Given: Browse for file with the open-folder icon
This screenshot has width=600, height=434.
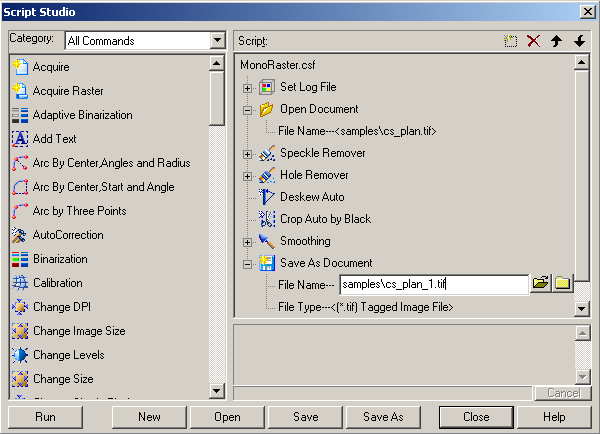Looking at the screenshot, I should 541,284.
